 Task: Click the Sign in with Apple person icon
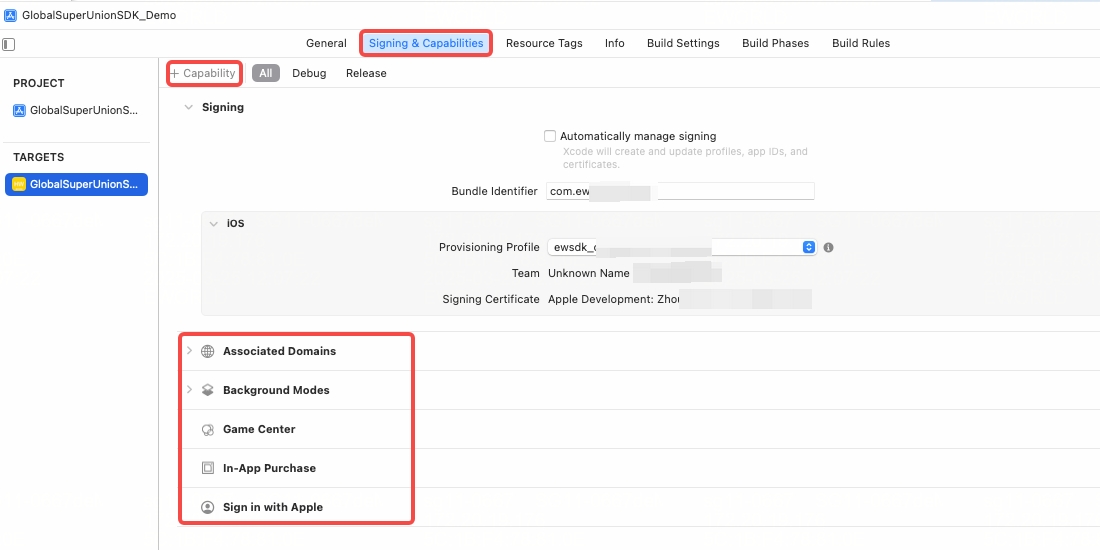coord(208,507)
